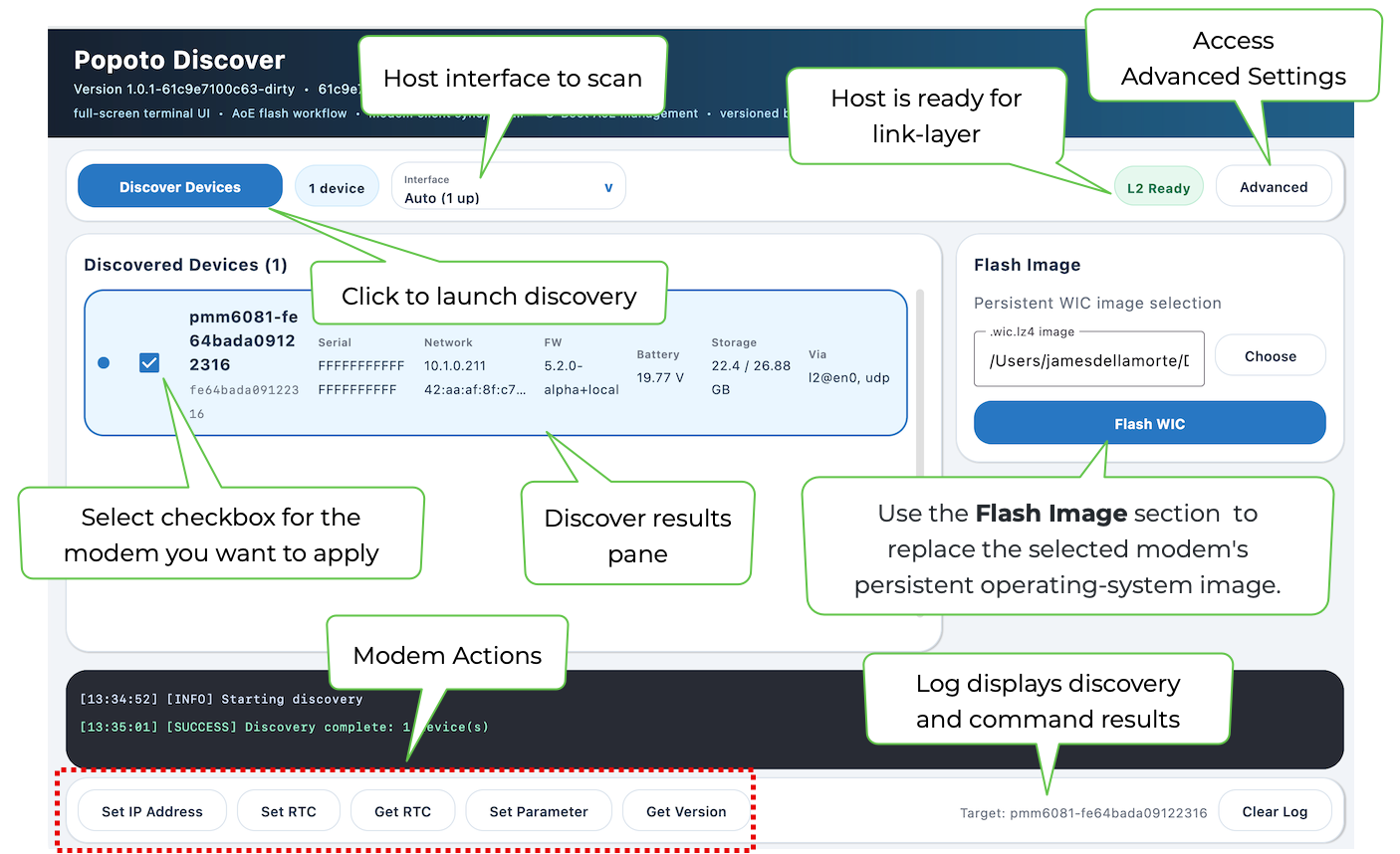
Task: Open Advanced settings
Action: 1274,187
